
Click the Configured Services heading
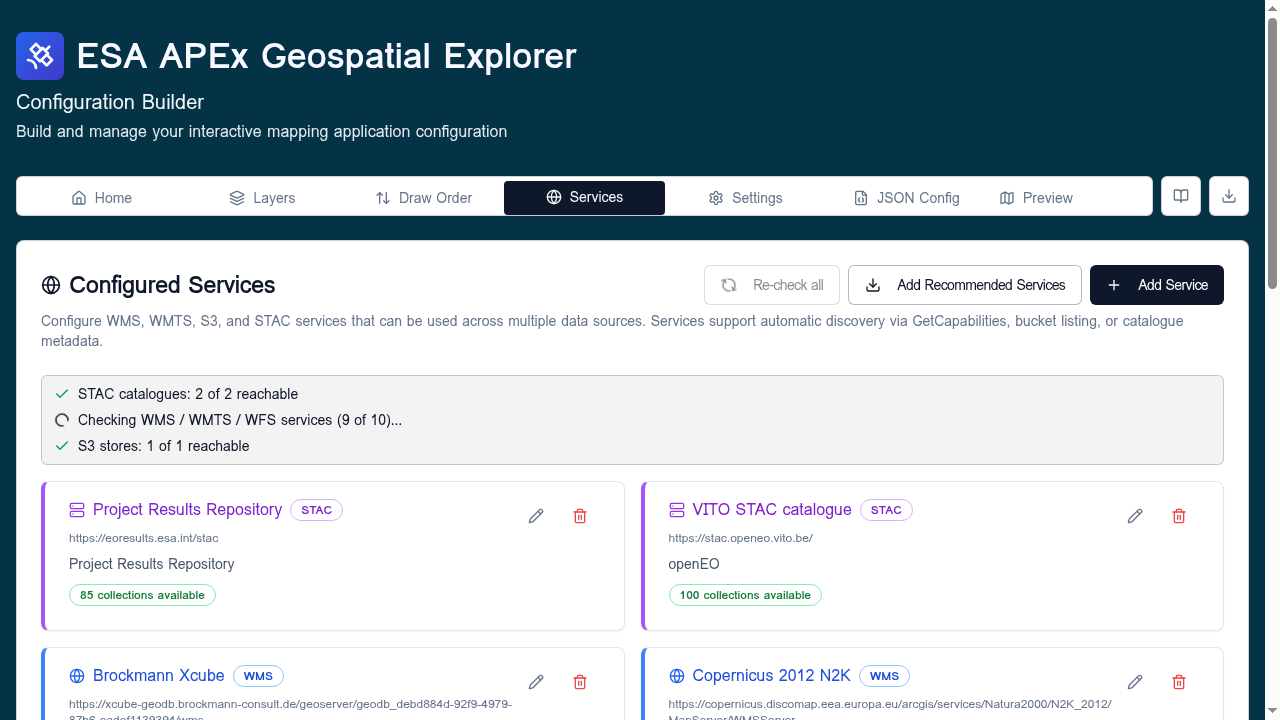172,285
